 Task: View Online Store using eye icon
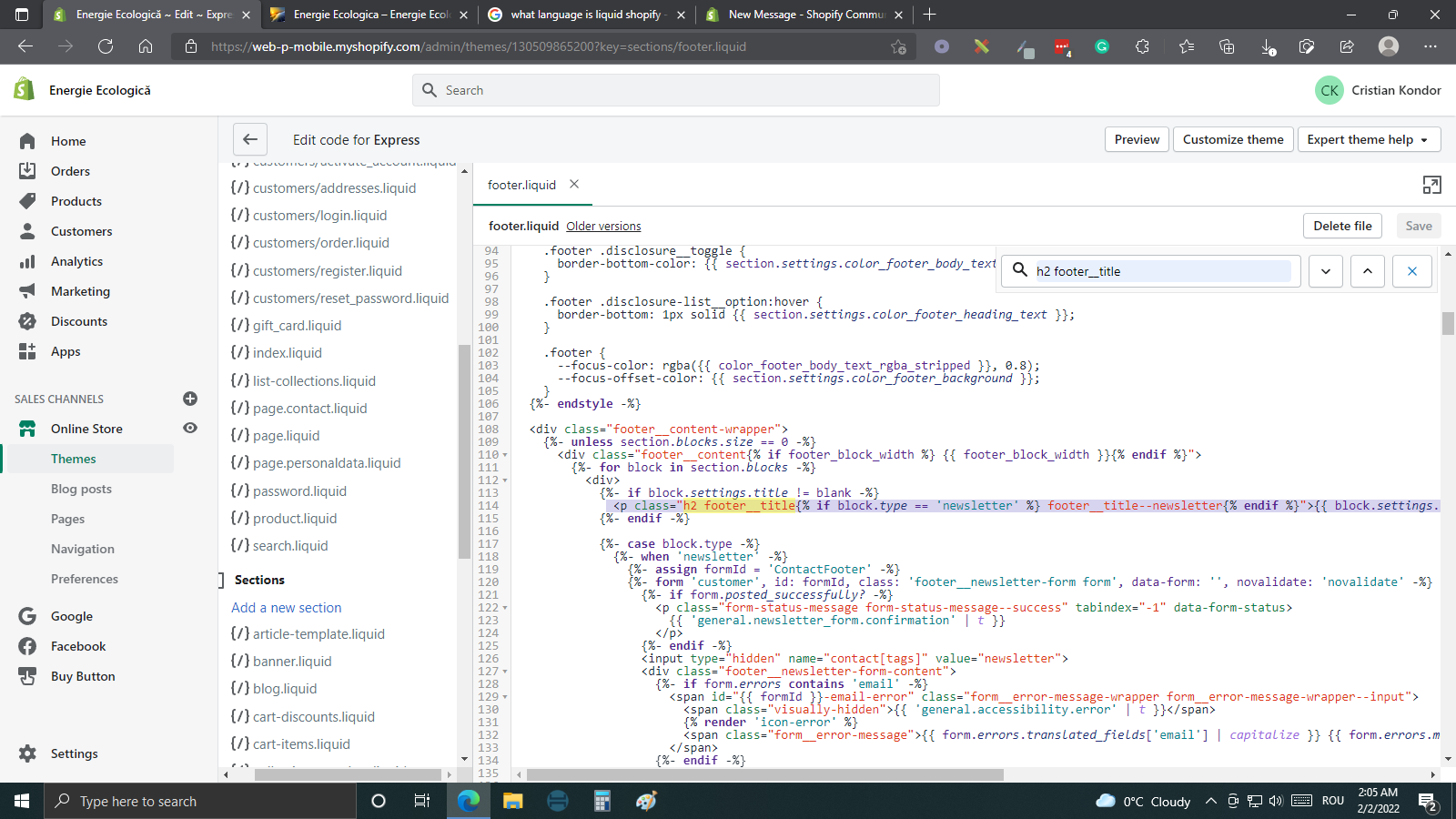click(x=190, y=428)
